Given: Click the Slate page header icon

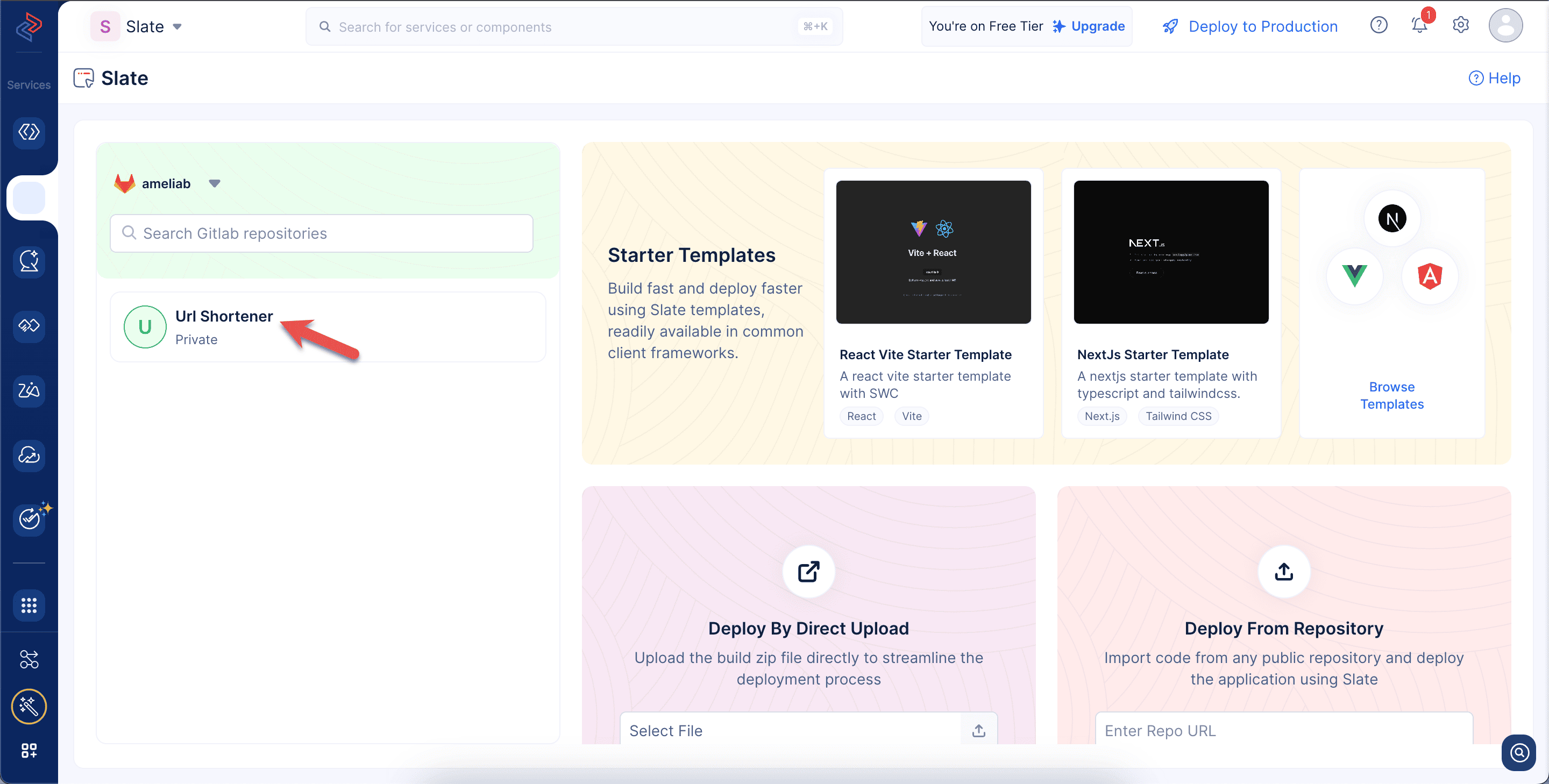Looking at the screenshot, I should (83, 78).
